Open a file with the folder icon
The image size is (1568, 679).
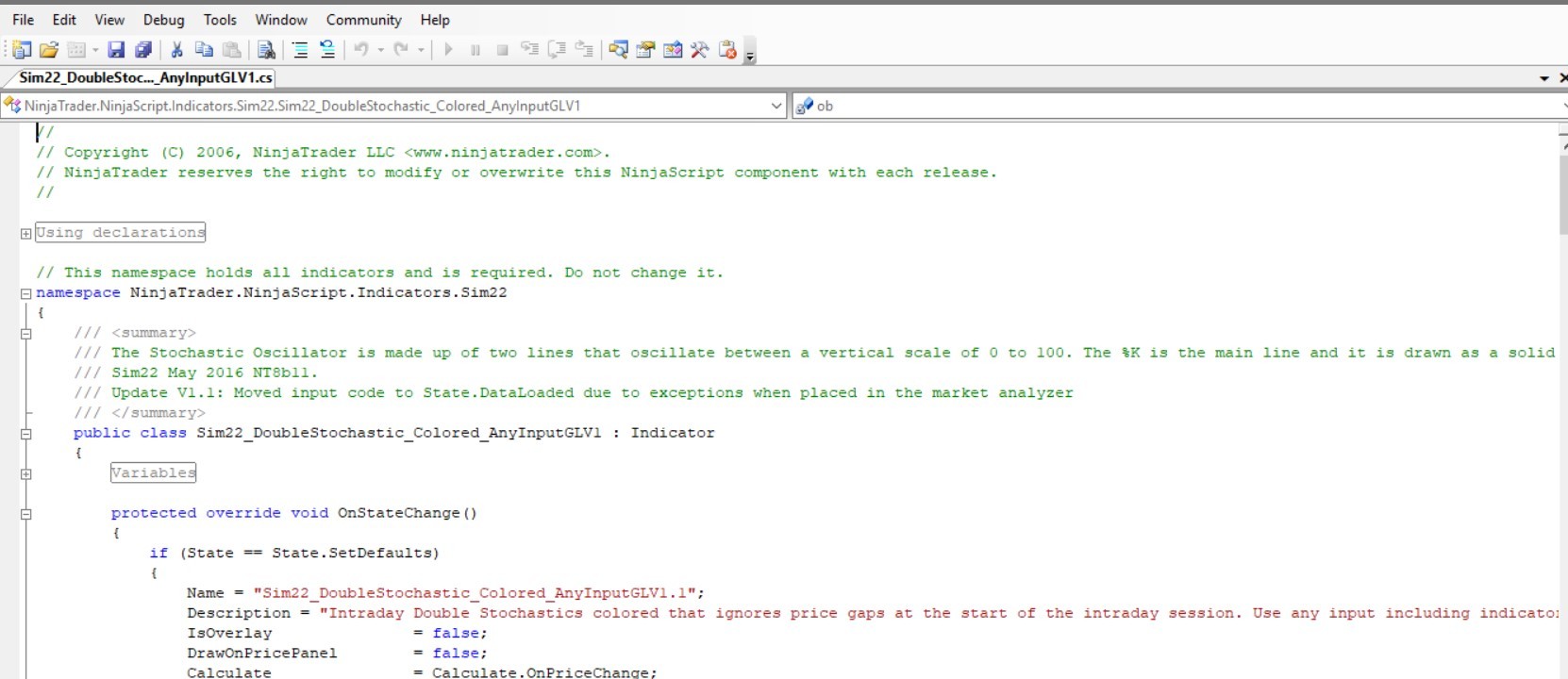(49, 50)
